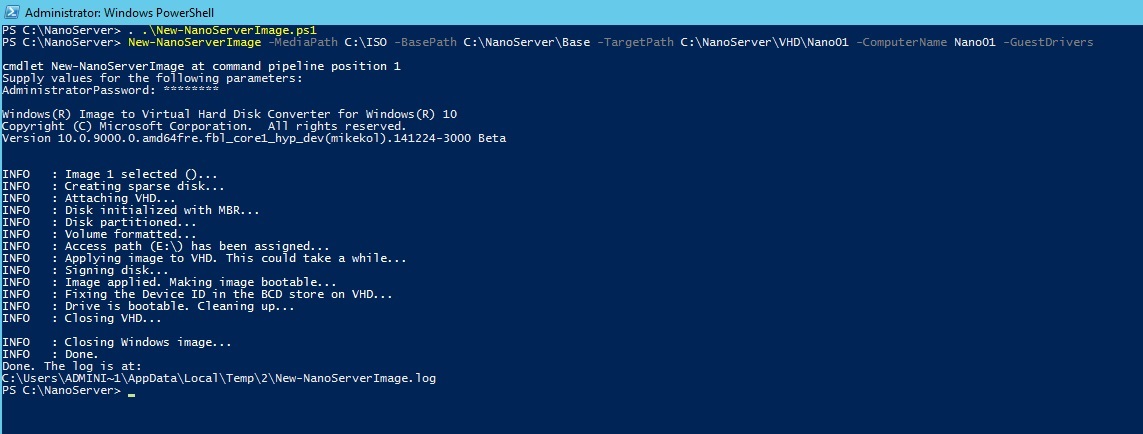Click the -GuestDrivers switch text
The width and height of the screenshot is (1143, 434).
coord(1048,42)
